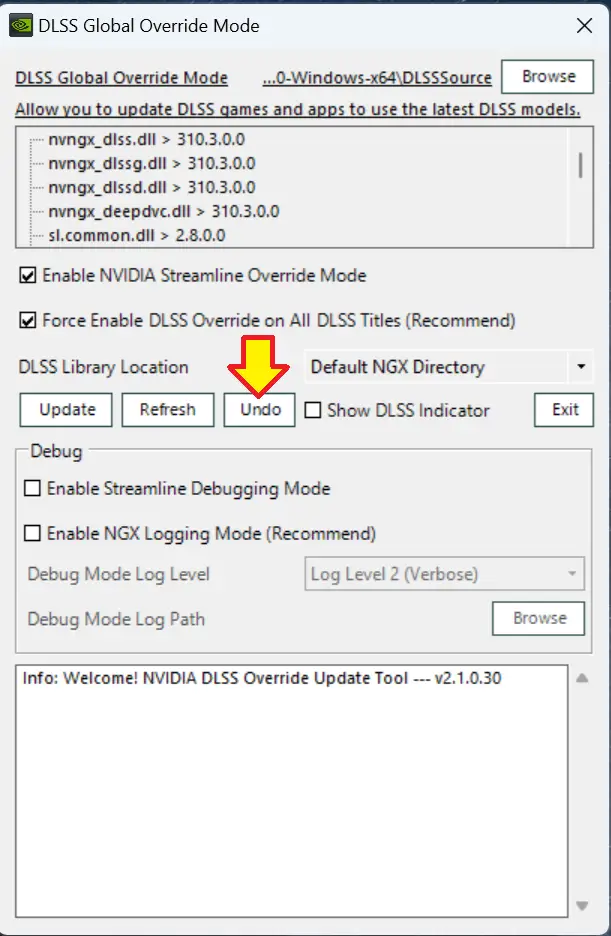This screenshot has height=936, width=611.
Task: Click the DLL list scrollbar
Action: [580, 166]
